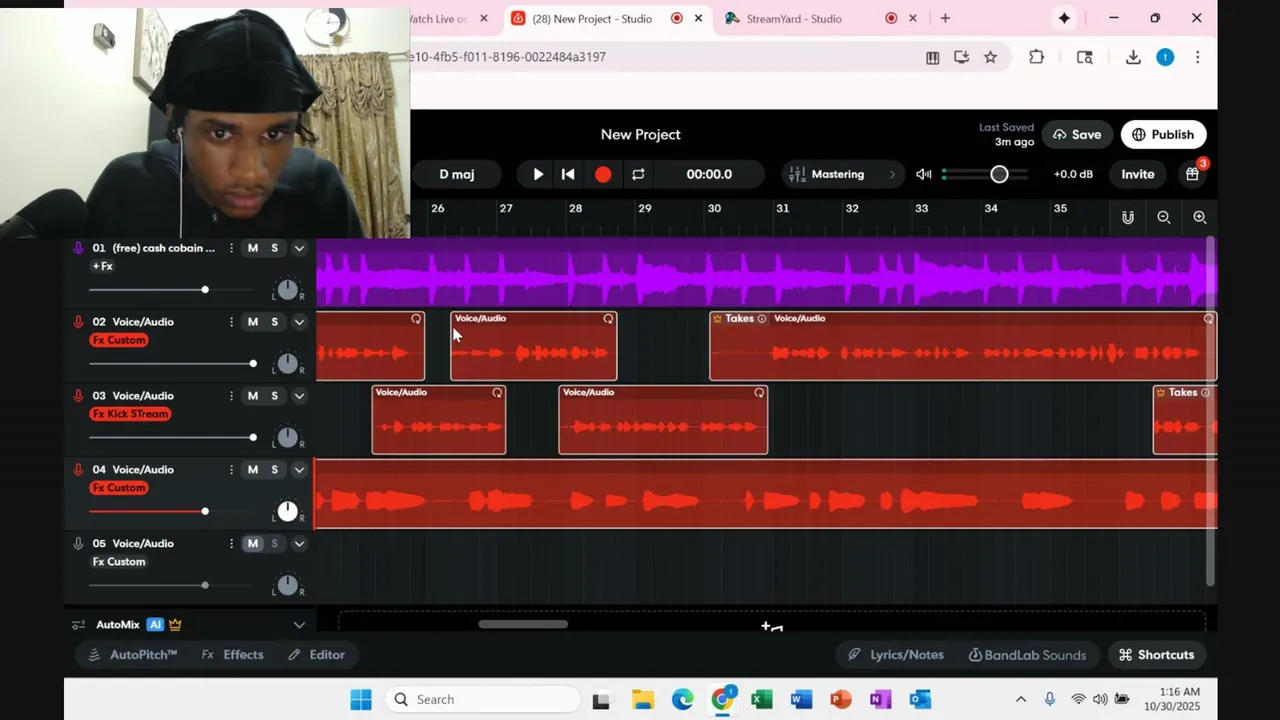Image resolution: width=1280 pixels, height=720 pixels.
Task: Expand track 02 chevron
Action: point(299,322)
